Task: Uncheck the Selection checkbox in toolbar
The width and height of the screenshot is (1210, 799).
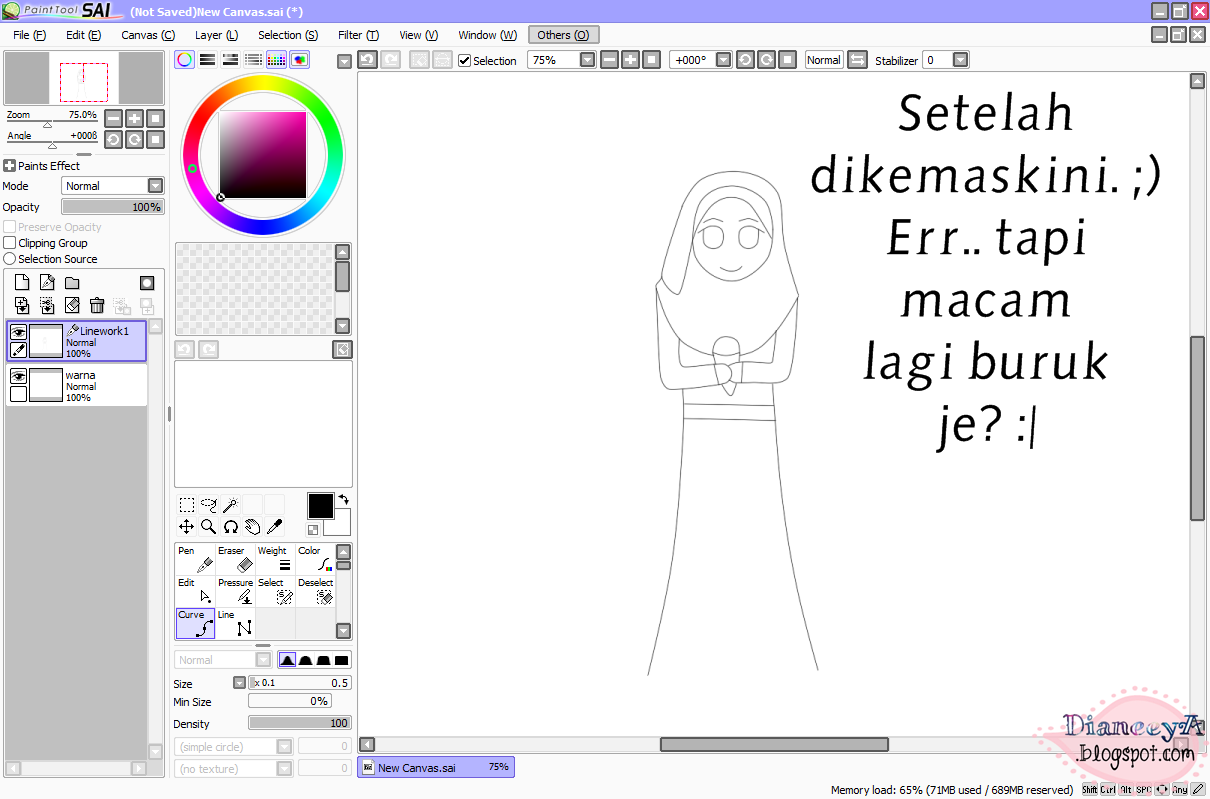Action: tap(464, 60)
